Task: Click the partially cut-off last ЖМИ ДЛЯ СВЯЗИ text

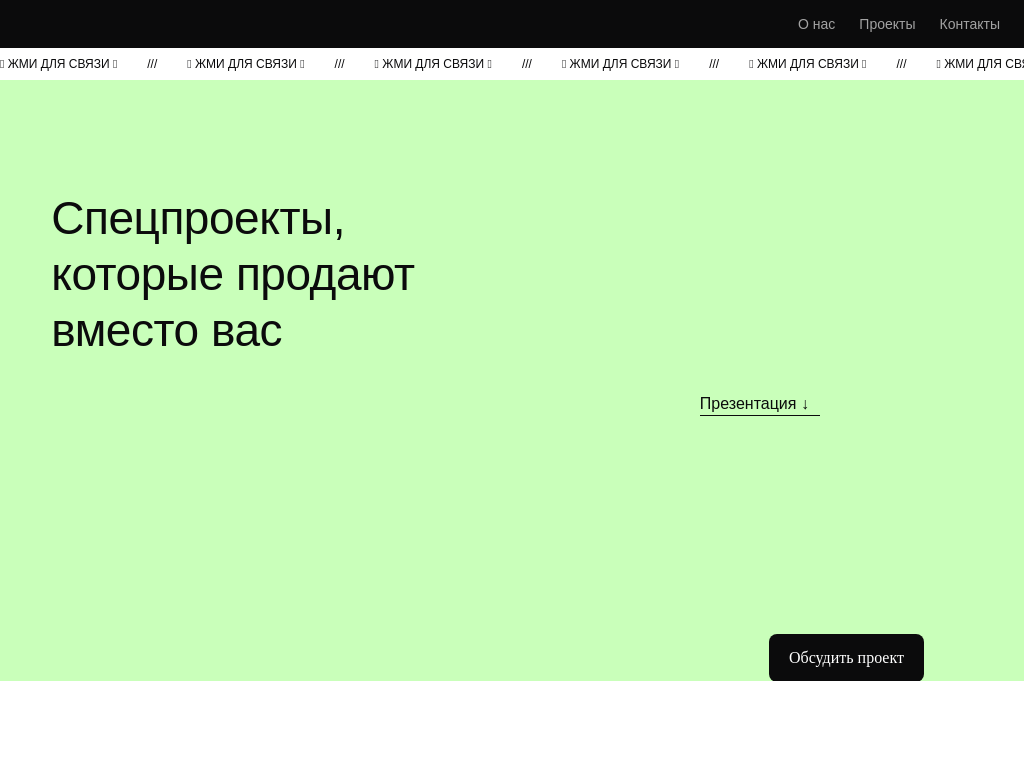Action: click(x=984, y=64)
